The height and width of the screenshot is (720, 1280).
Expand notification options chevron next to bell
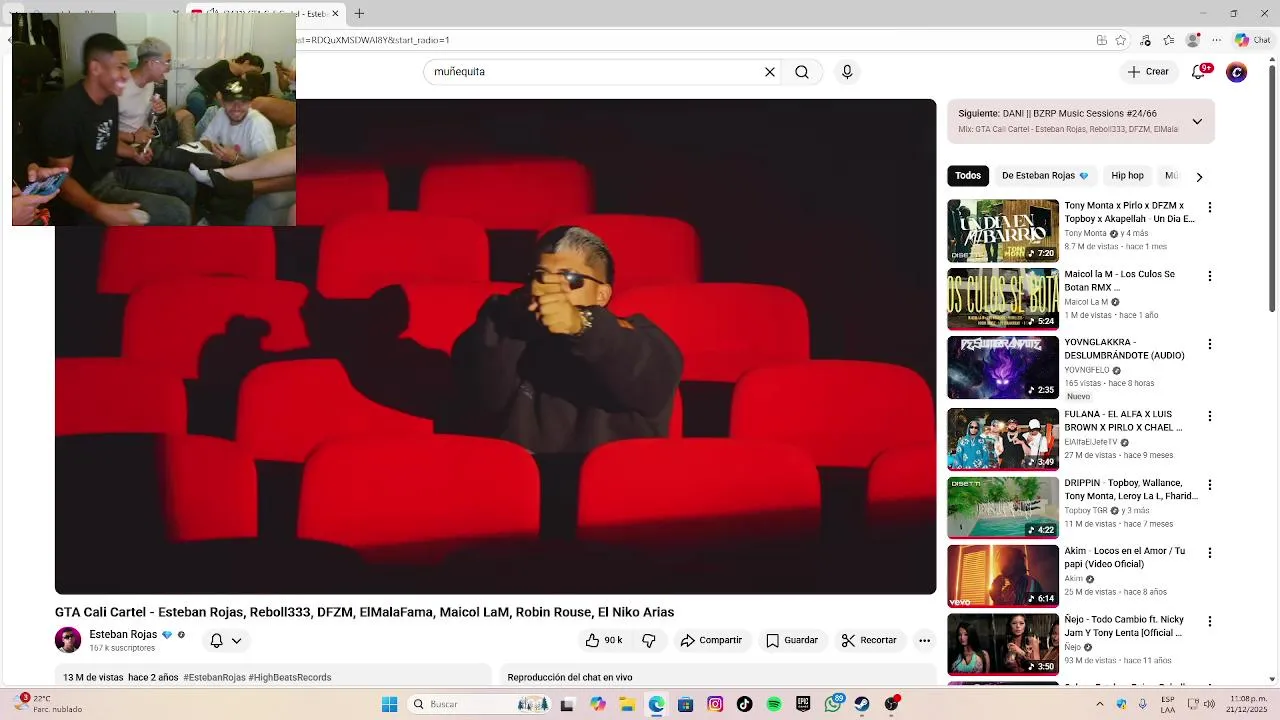pos(237,641)
